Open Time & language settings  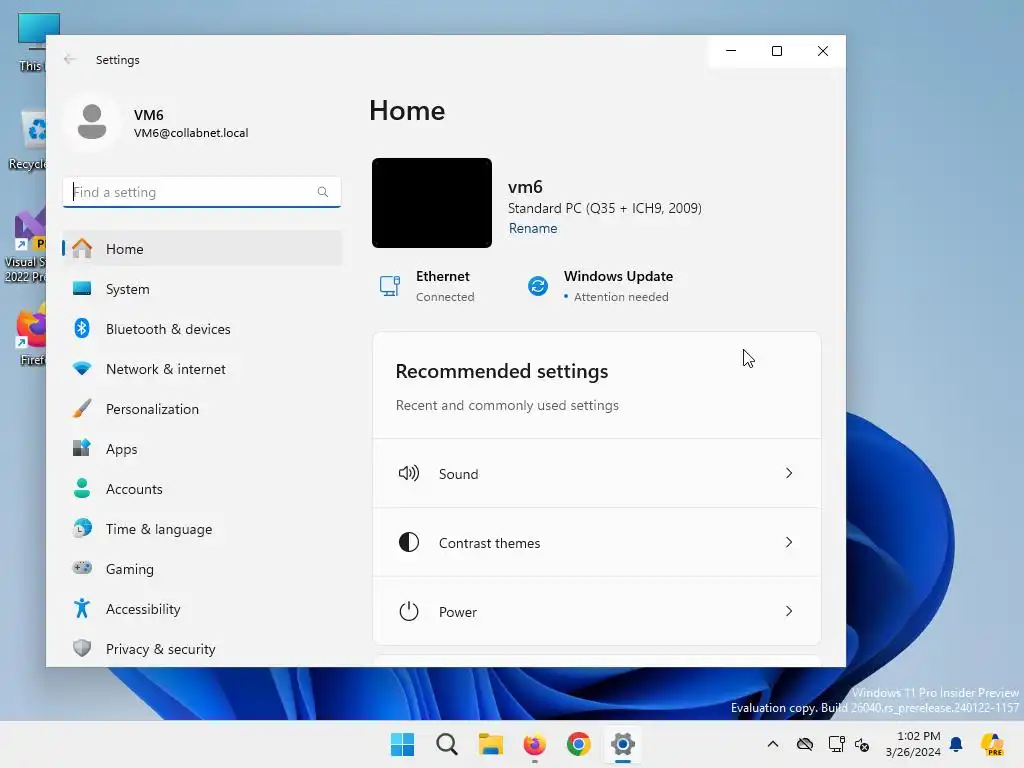[x=202, y=529]
